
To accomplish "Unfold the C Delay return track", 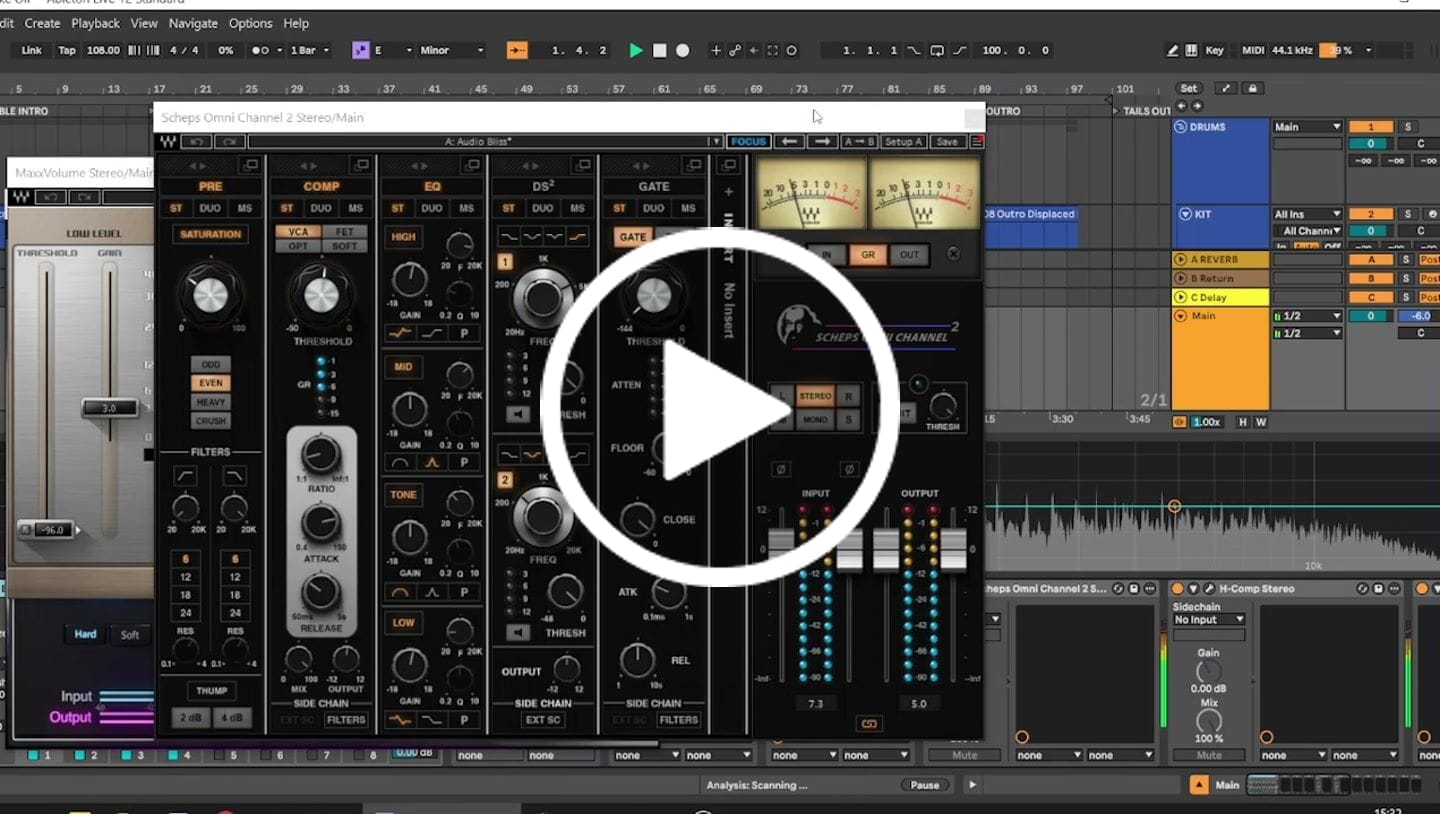I will coord(1181,298).
